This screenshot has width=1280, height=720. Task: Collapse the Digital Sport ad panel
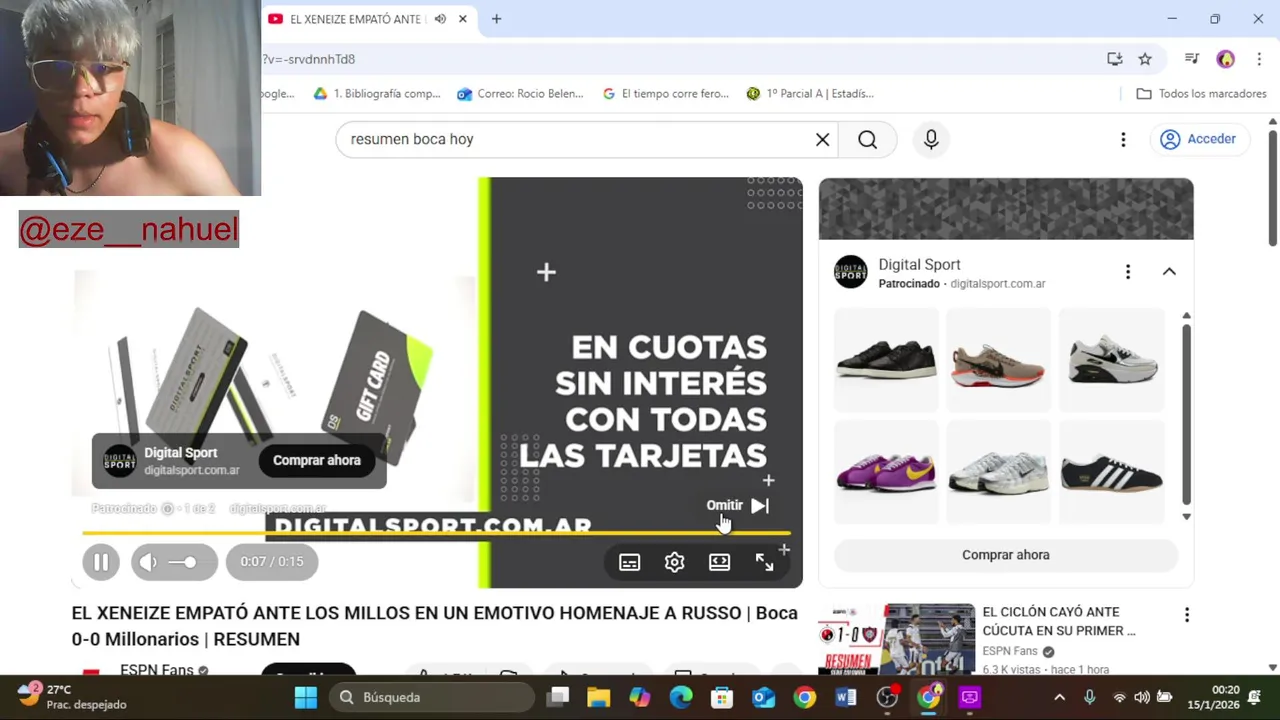coord(1169,272)
